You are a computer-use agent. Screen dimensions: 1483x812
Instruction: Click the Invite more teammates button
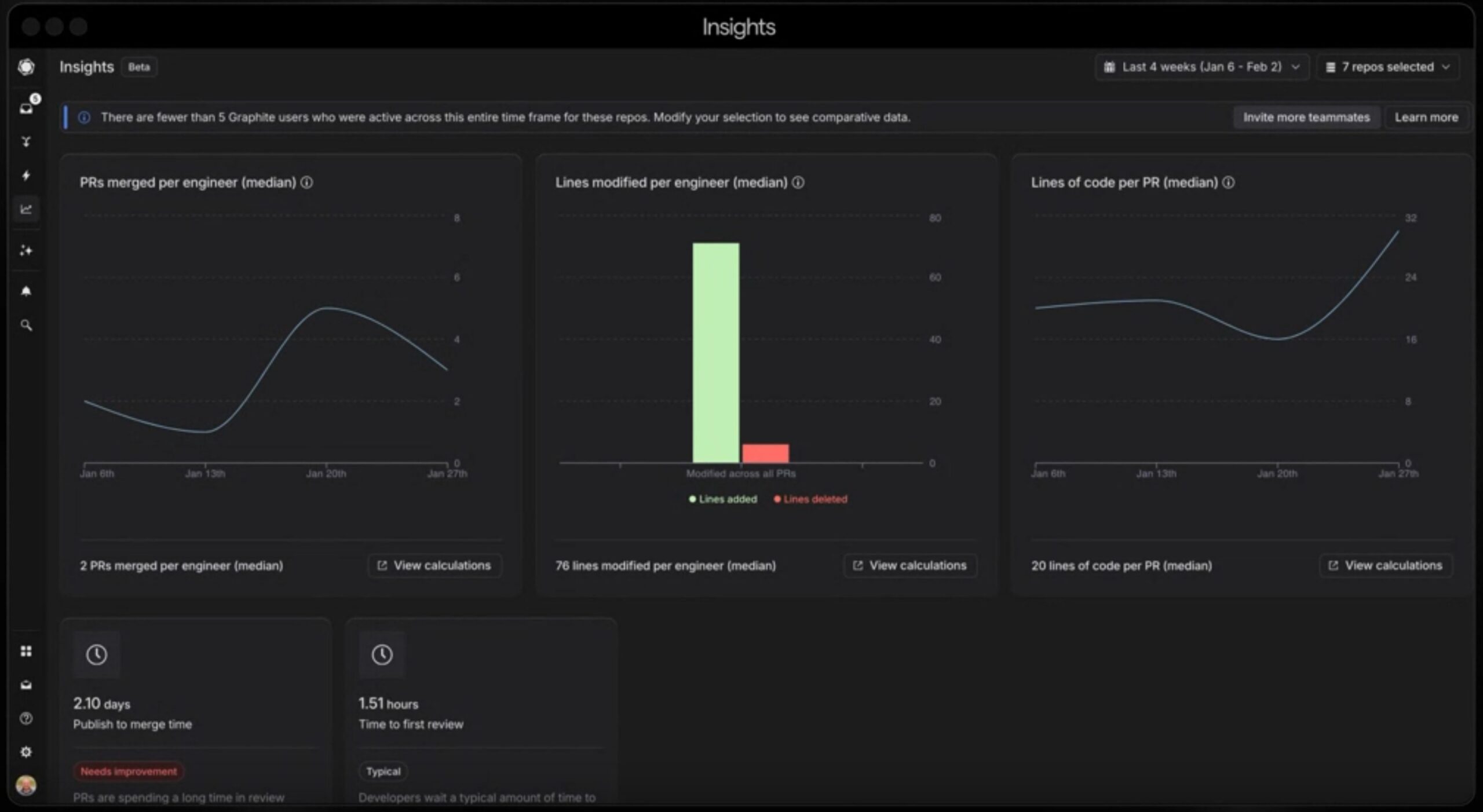(1306, 117)
